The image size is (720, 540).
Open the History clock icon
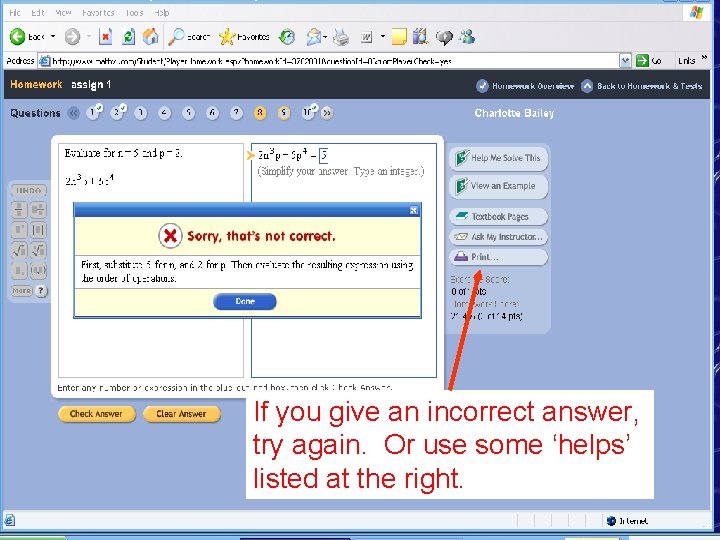coord(287,36)
